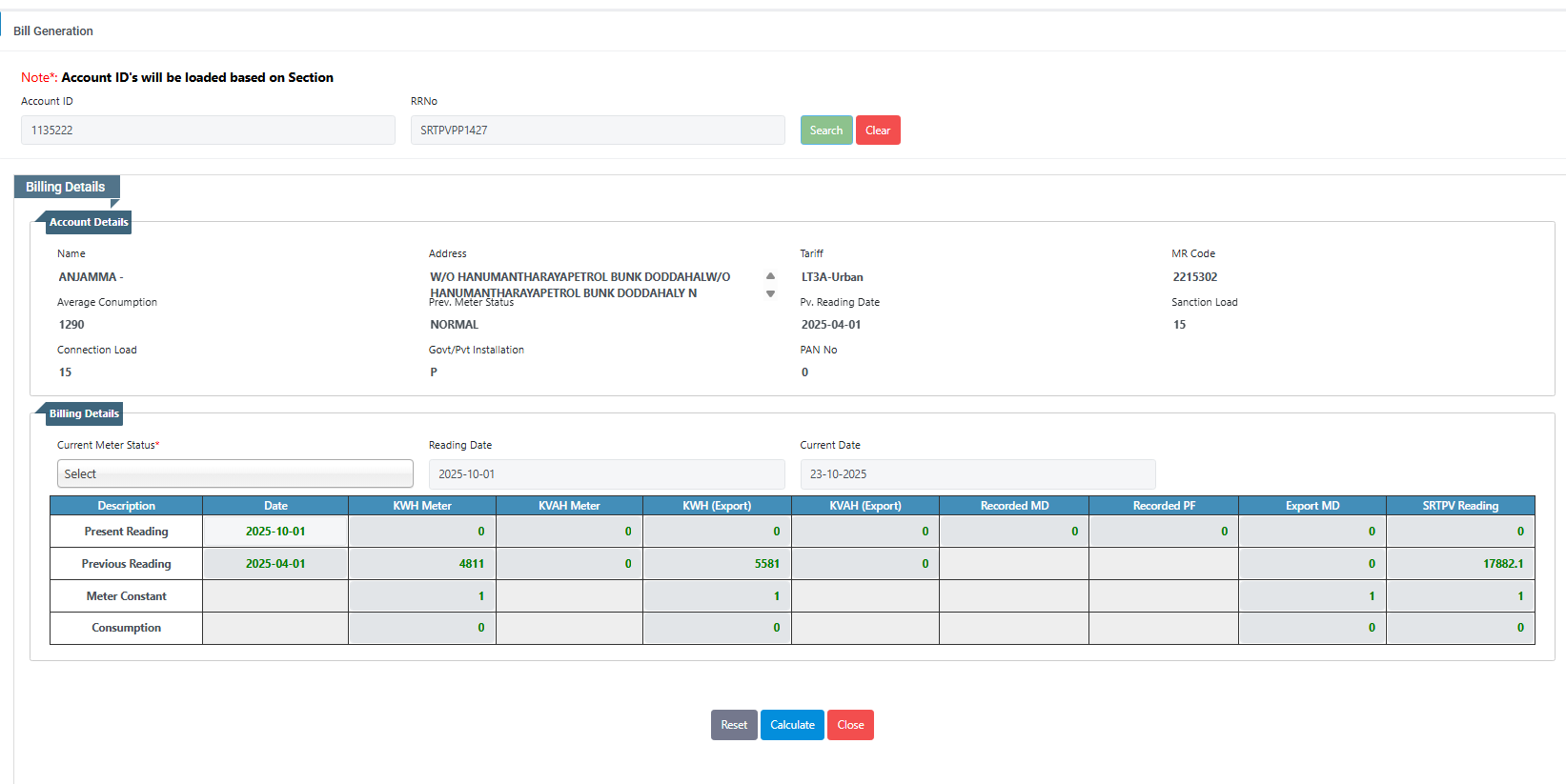Click the green Search button
The image size is (1566, 784).
[x=825, y=131]
